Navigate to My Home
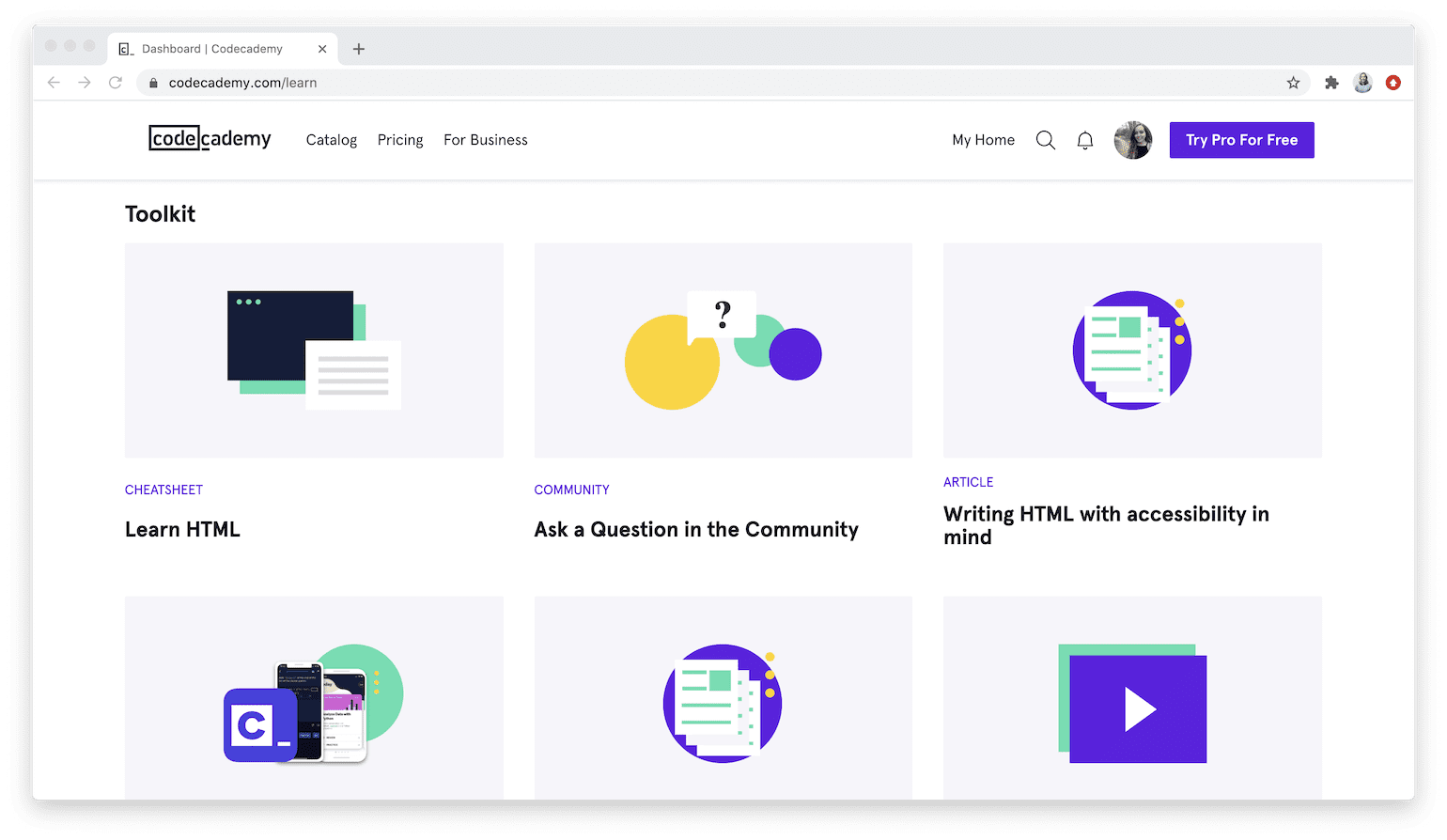This screenshot has width=1447, height=840. pyautogui.click(x=983, y=139)
